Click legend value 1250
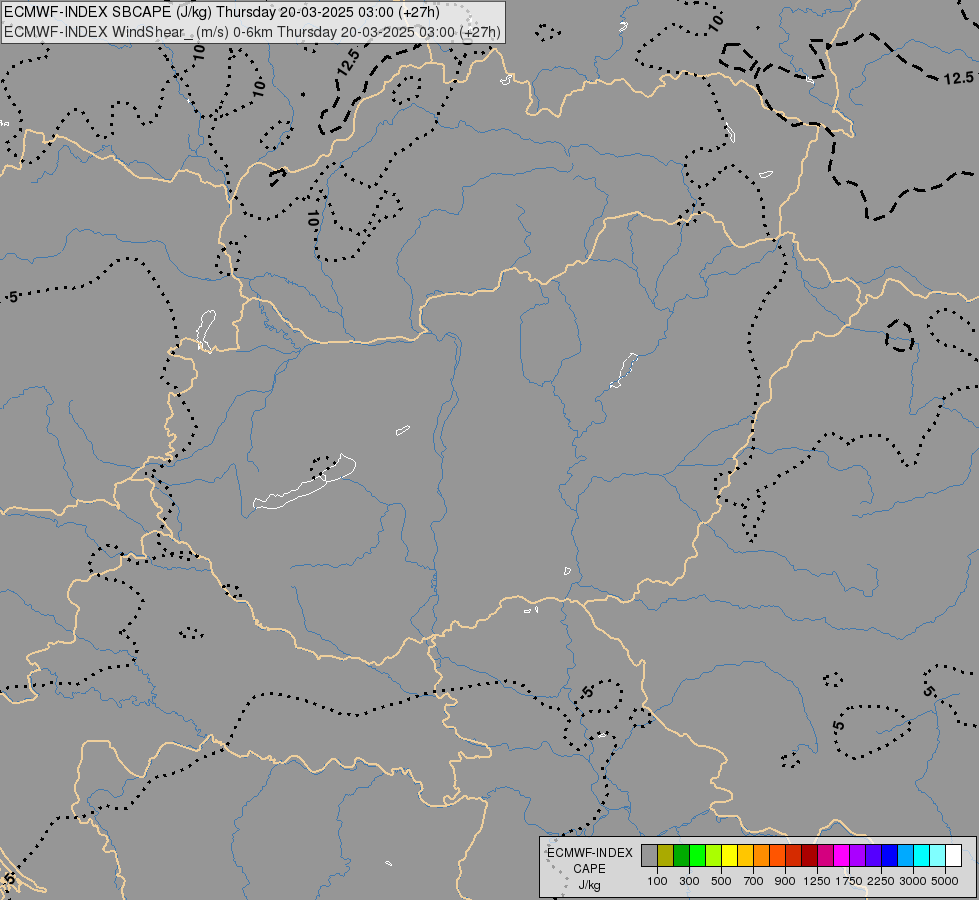Viewport: 979px width, 900px height. point(817,881)
